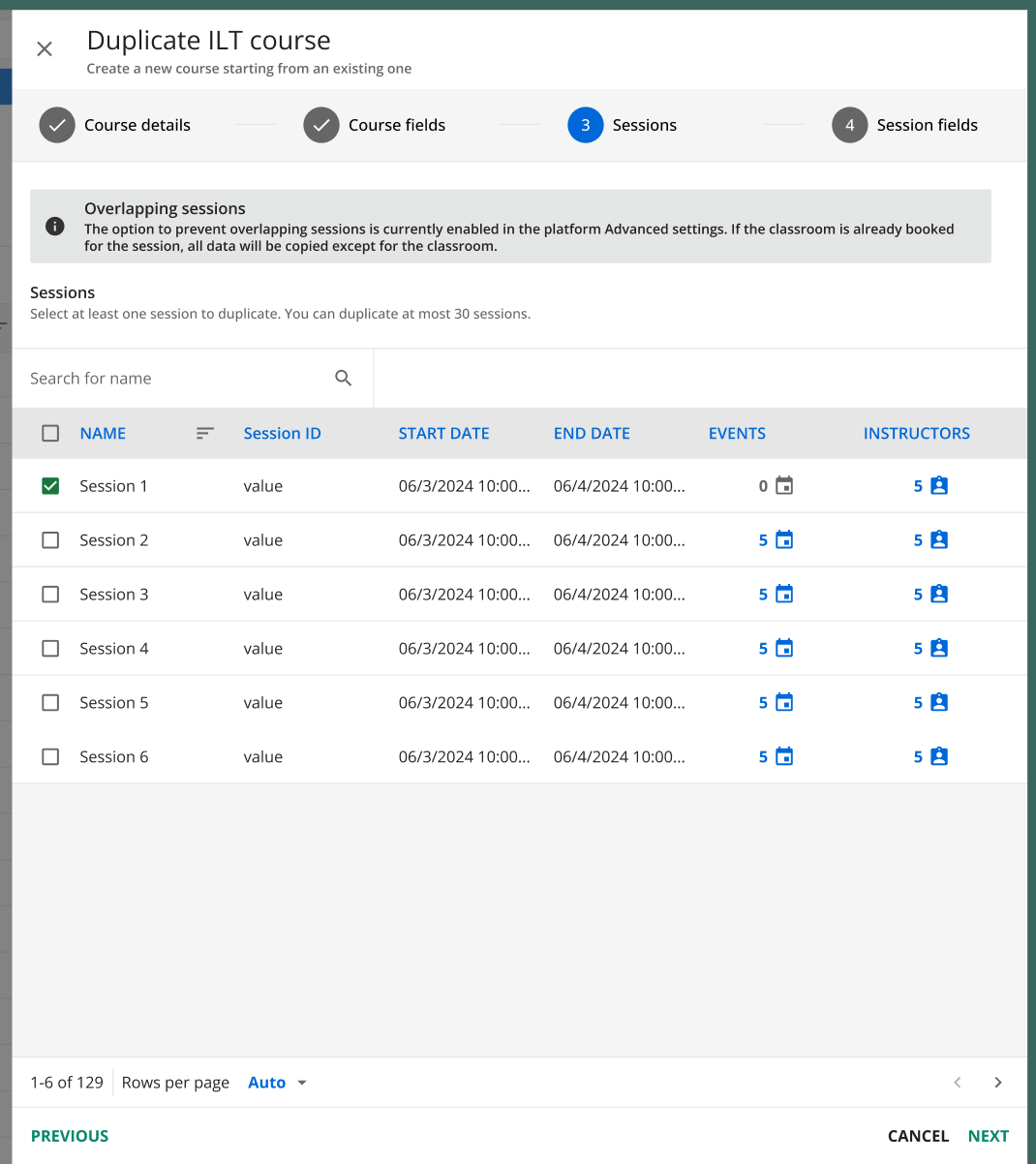The image size is (1036, 1164).
Task: Uncheck the Session 1 checkbox
Action: [x=50, y=486]
